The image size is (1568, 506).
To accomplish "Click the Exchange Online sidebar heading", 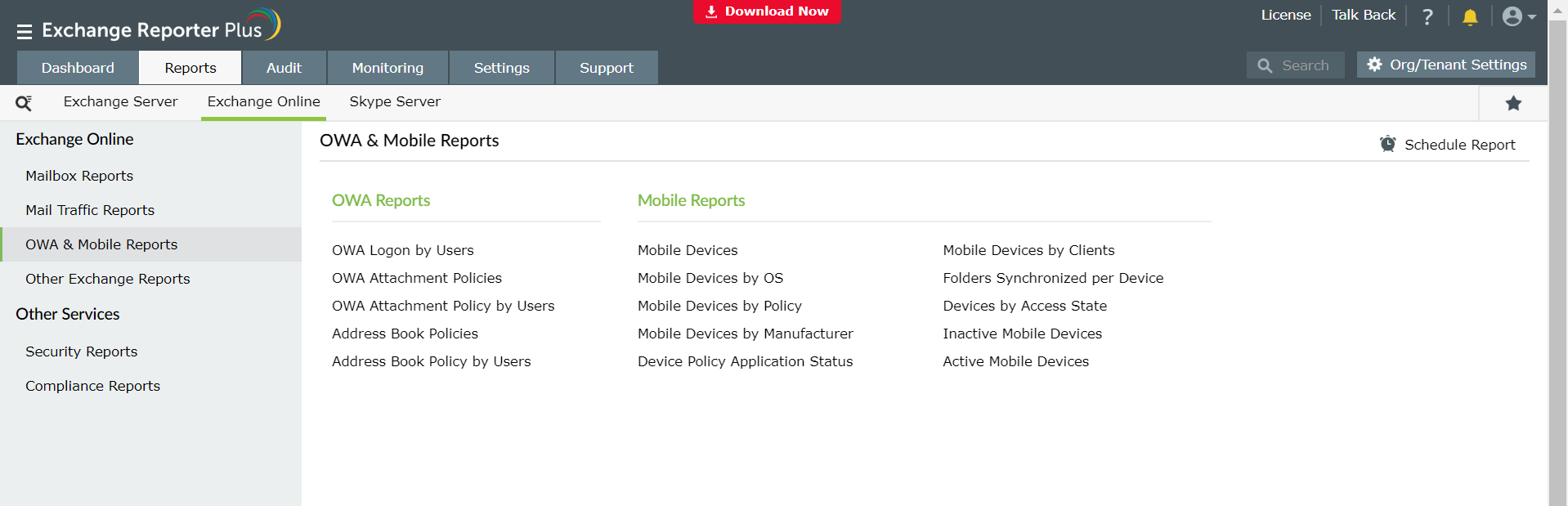I will (74, 139).
